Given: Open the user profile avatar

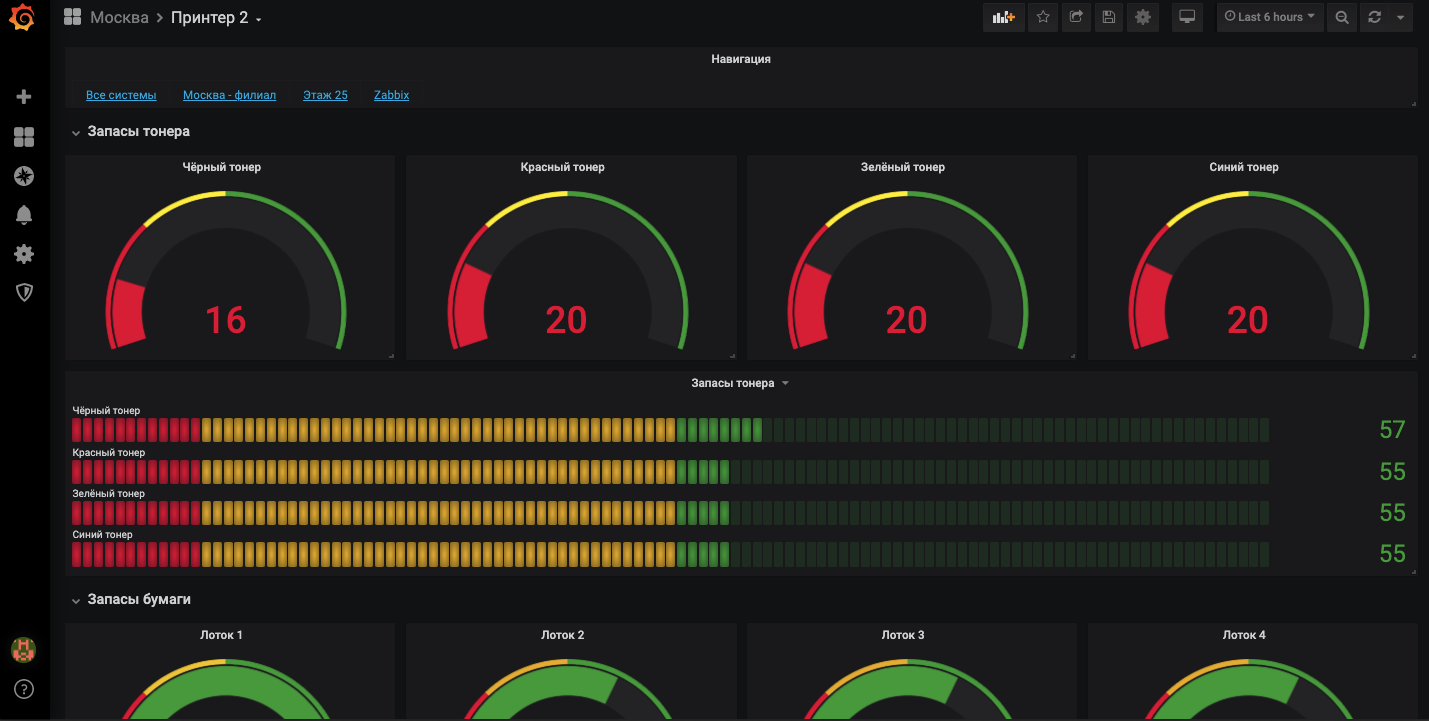Looking at the screenshot, I should pyautogui.click(x=24, y=650).
